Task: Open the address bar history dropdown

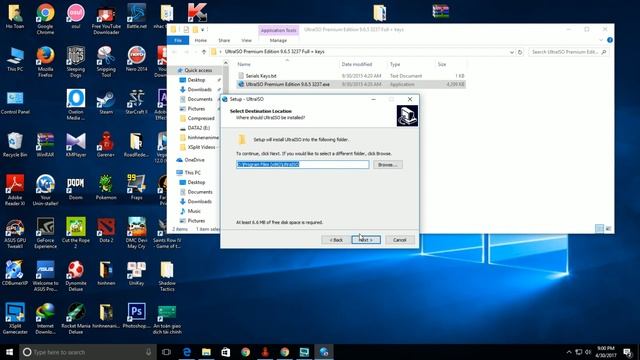Action: tap(511, 52)
